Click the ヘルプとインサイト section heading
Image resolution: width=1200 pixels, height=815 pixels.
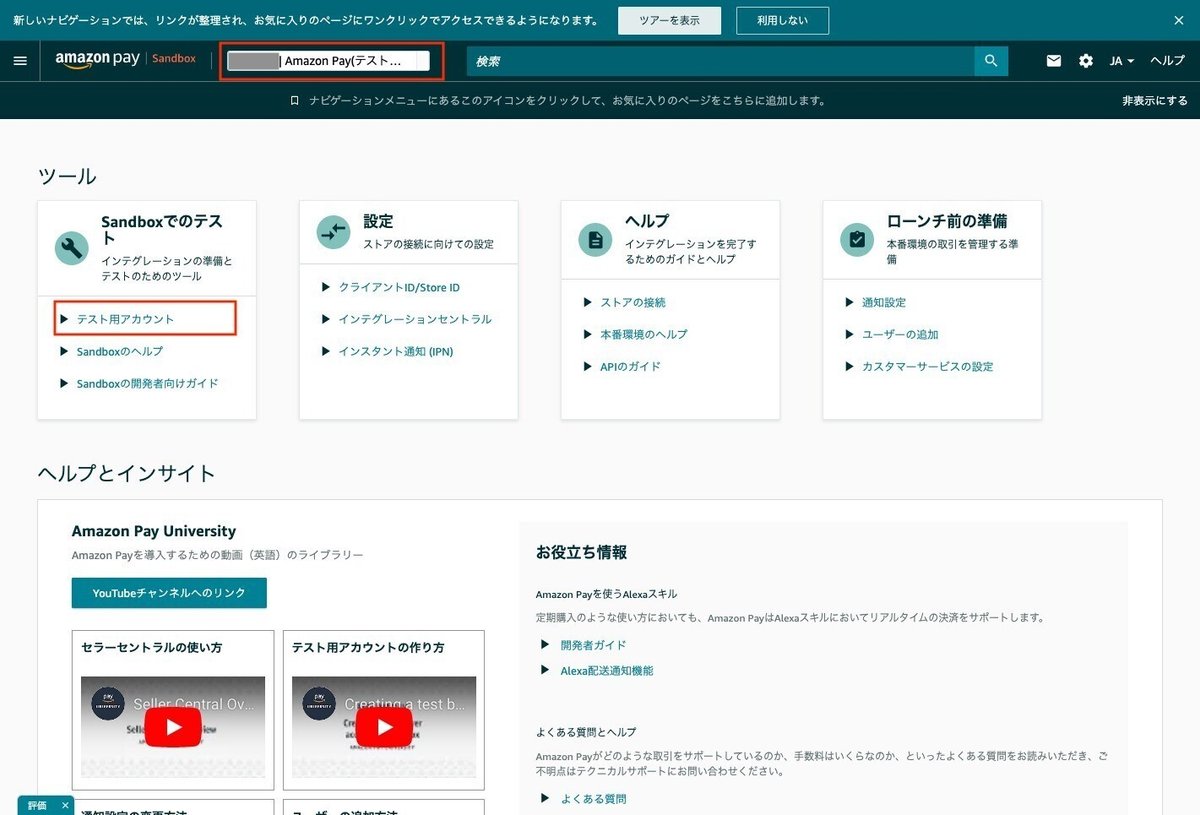pyautogui.click(x=126, y=473)
